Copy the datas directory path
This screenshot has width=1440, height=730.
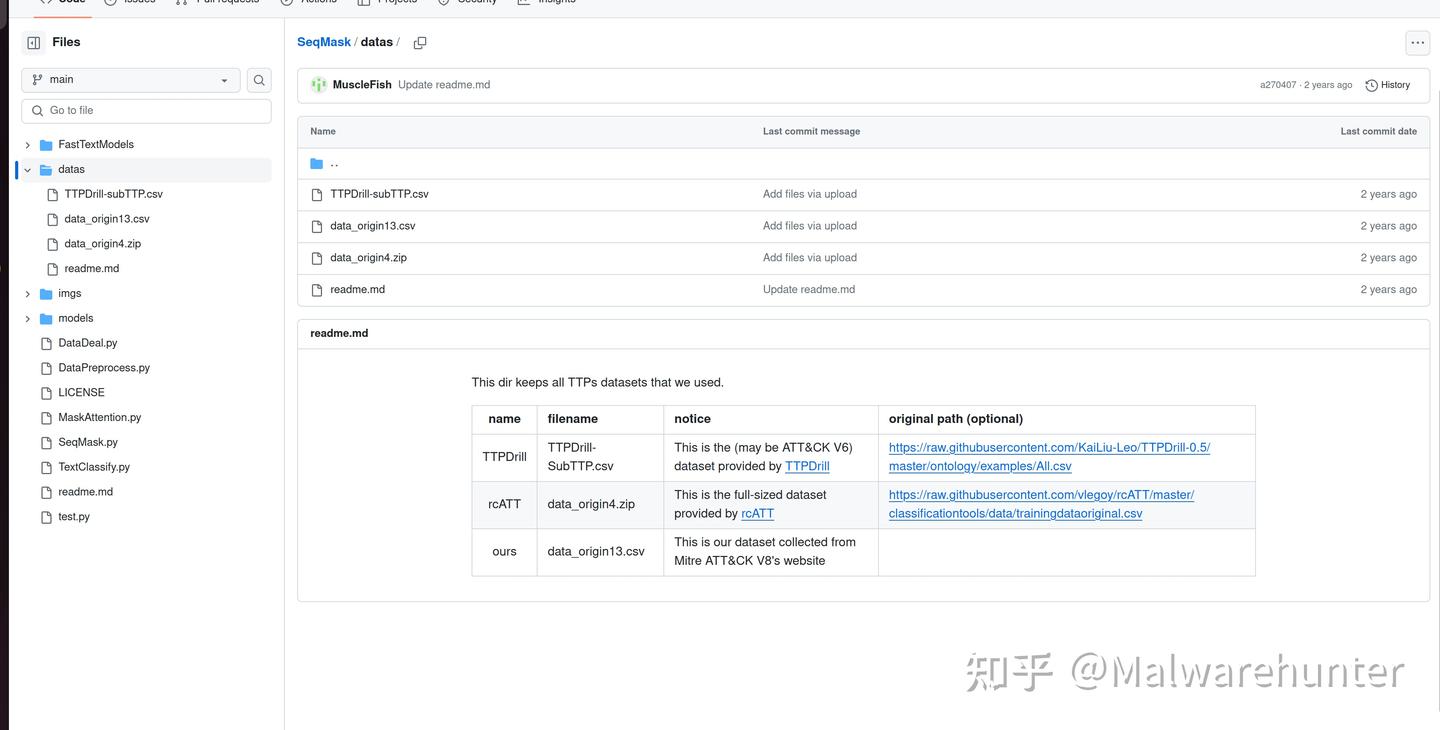pyautogui.click(x=419, y=42)
